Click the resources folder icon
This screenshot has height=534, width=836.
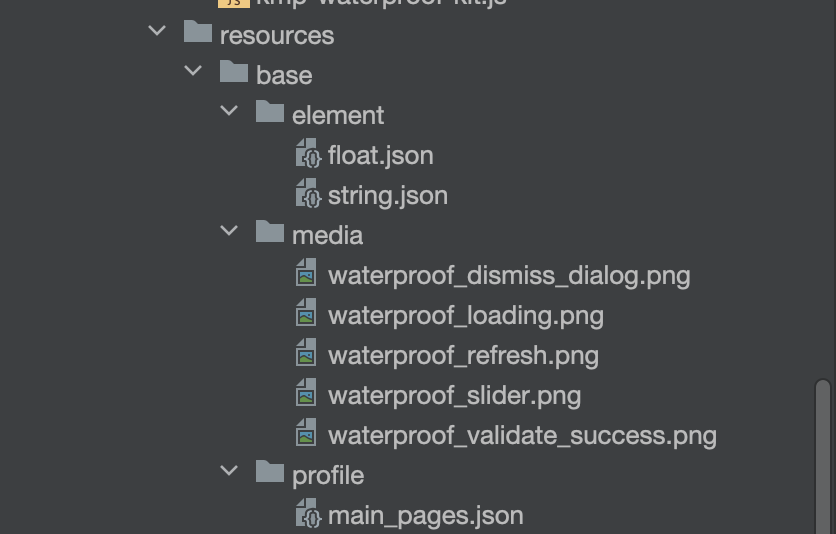[198, 31]
